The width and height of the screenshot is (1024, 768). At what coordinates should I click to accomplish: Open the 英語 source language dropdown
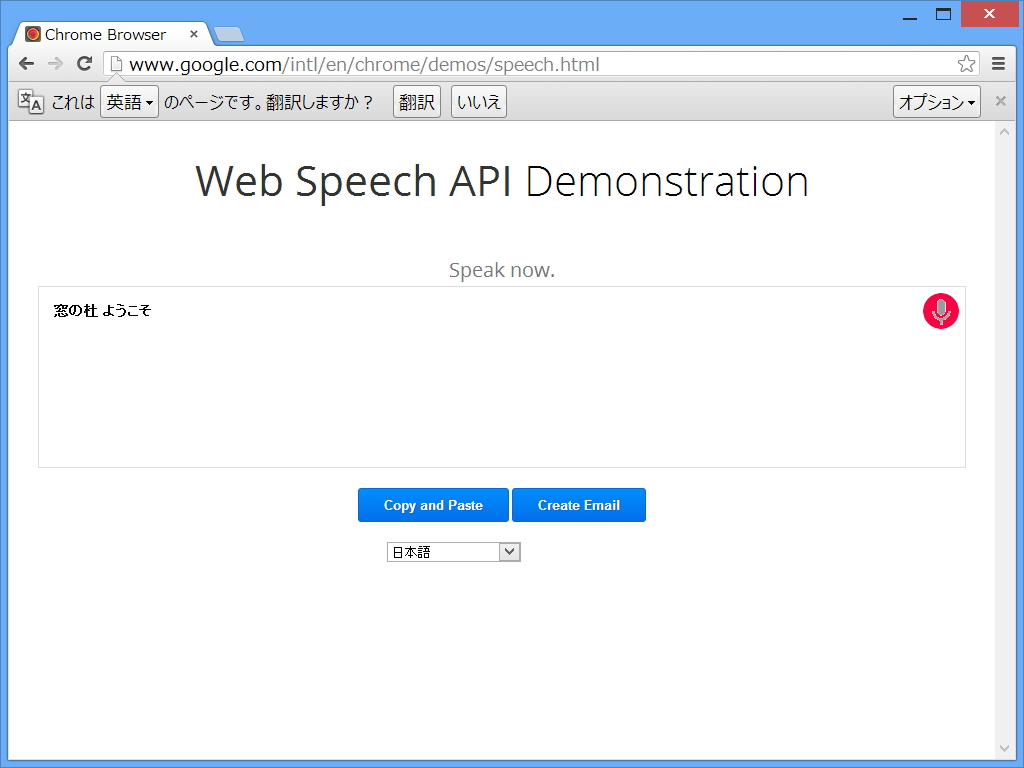coord(129,101)
